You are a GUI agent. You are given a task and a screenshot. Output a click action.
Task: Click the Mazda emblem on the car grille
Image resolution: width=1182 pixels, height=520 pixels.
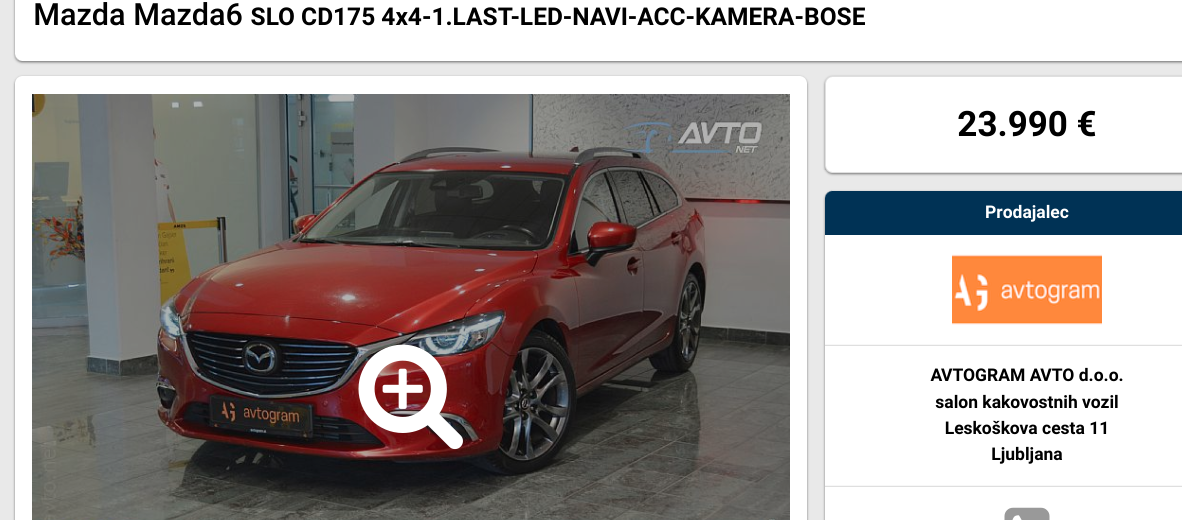coord(261,357)
